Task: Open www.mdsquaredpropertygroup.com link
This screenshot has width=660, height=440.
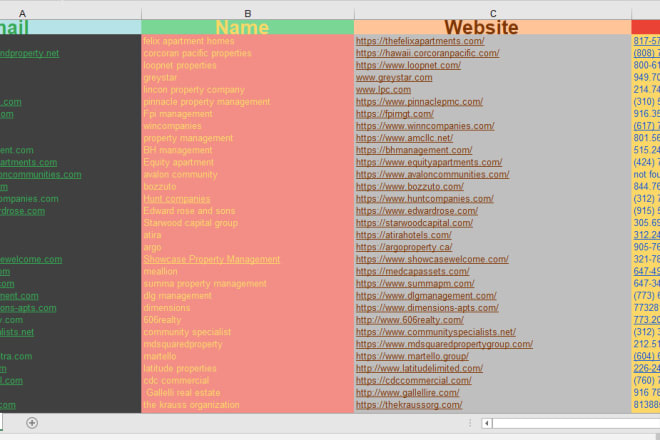Action: pos(444,344)
